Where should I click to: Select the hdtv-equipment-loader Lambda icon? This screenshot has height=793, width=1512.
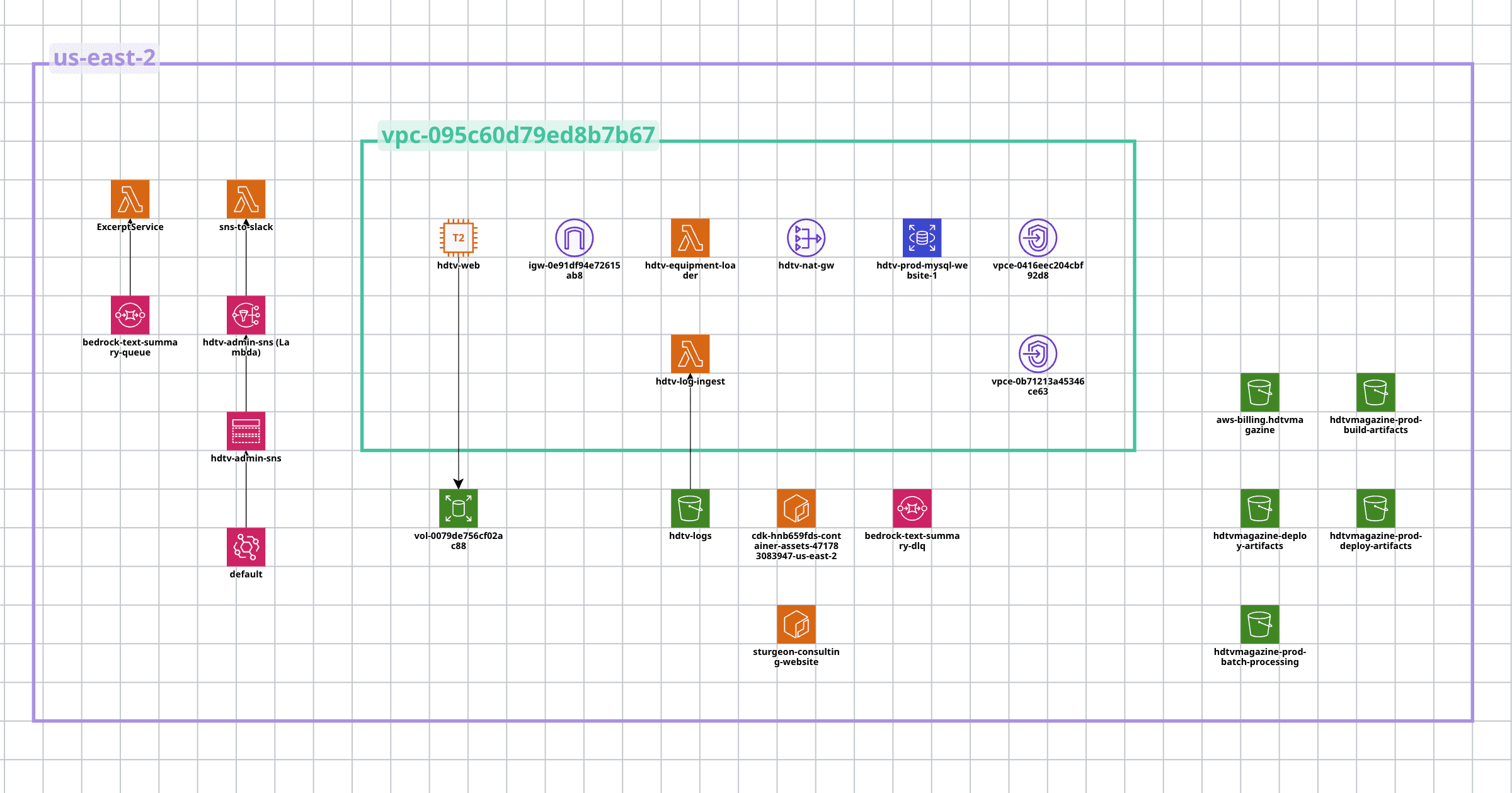coord(690,238)
